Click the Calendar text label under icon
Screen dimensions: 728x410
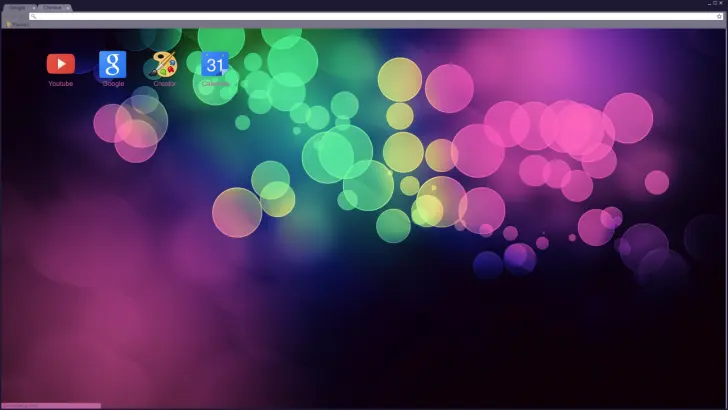[x=215, y=83]
